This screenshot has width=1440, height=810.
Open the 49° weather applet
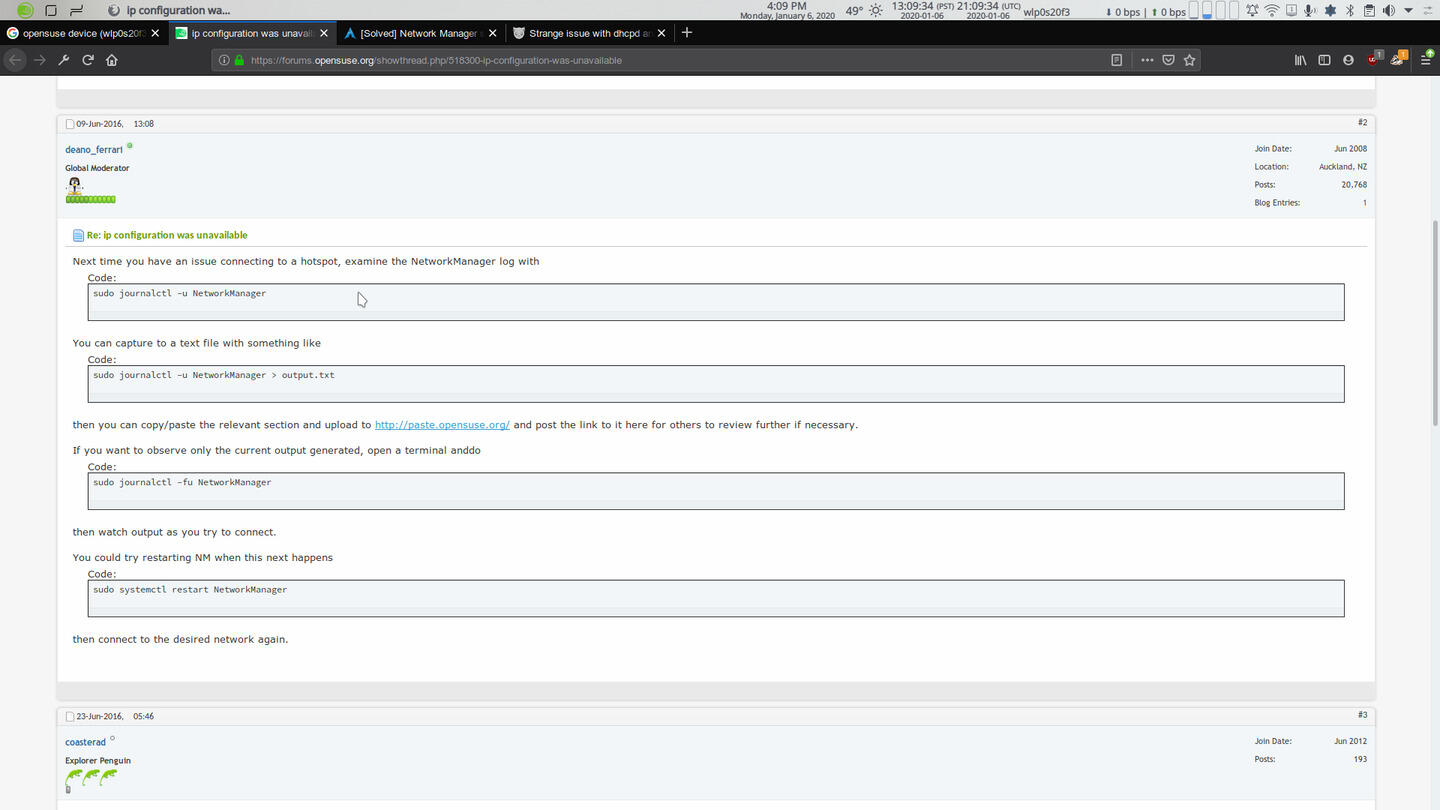(864, 10)
